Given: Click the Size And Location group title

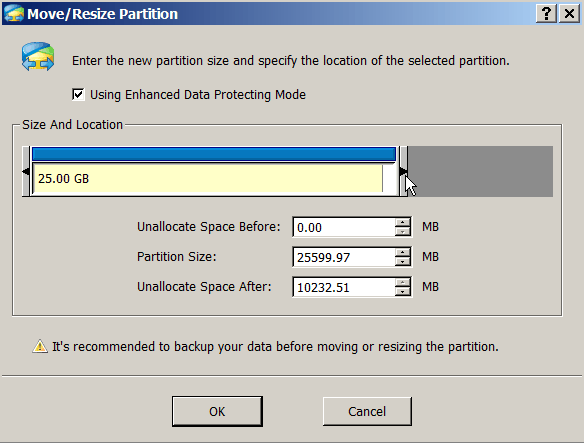Looking at the screenshot, I should (72, 124).
